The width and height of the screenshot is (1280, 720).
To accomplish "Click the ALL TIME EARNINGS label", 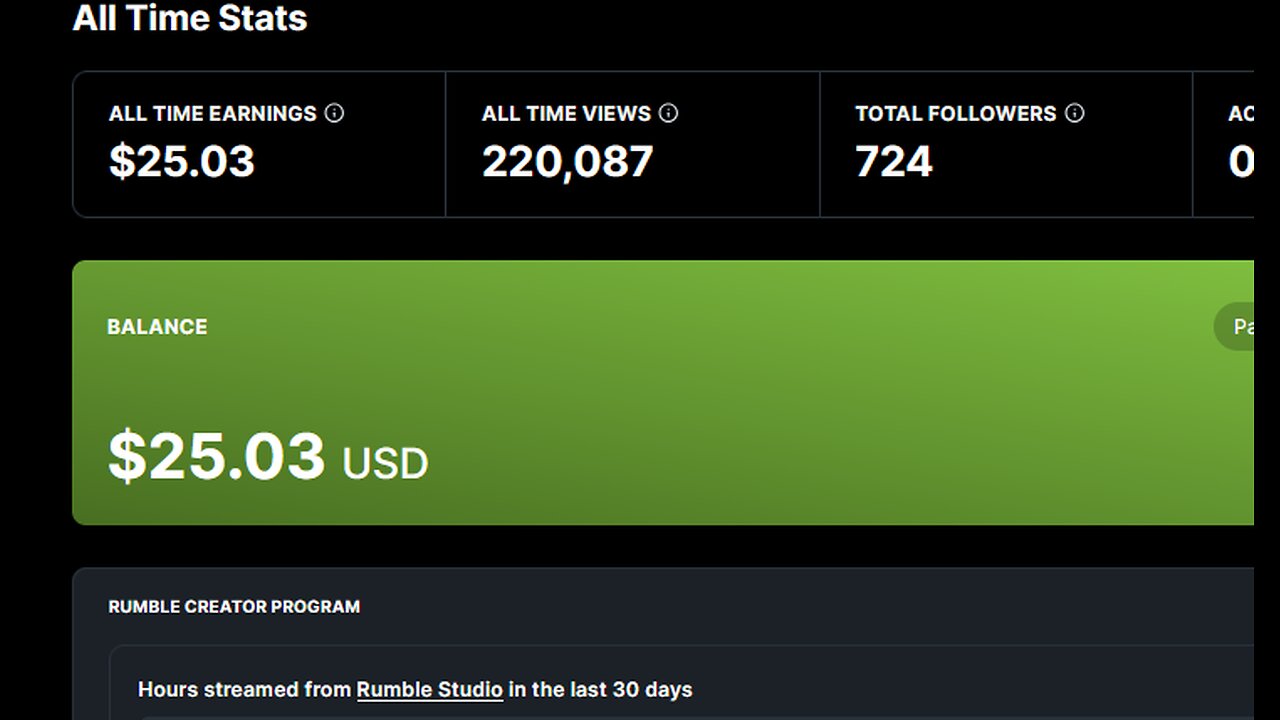I will pos(212,114).
